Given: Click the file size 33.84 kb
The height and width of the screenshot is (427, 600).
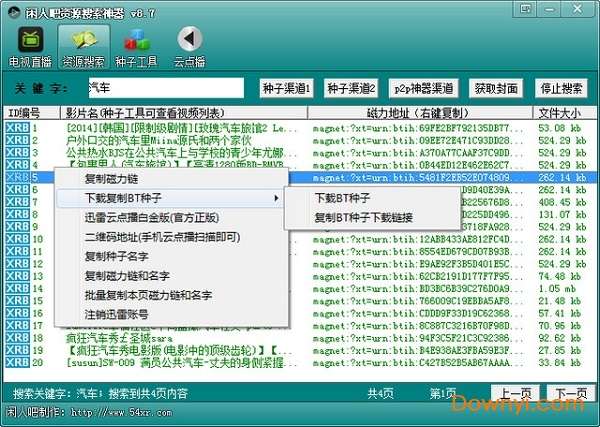Looking at the screenshot, I should pyautogui.click(x=562, y=363).
